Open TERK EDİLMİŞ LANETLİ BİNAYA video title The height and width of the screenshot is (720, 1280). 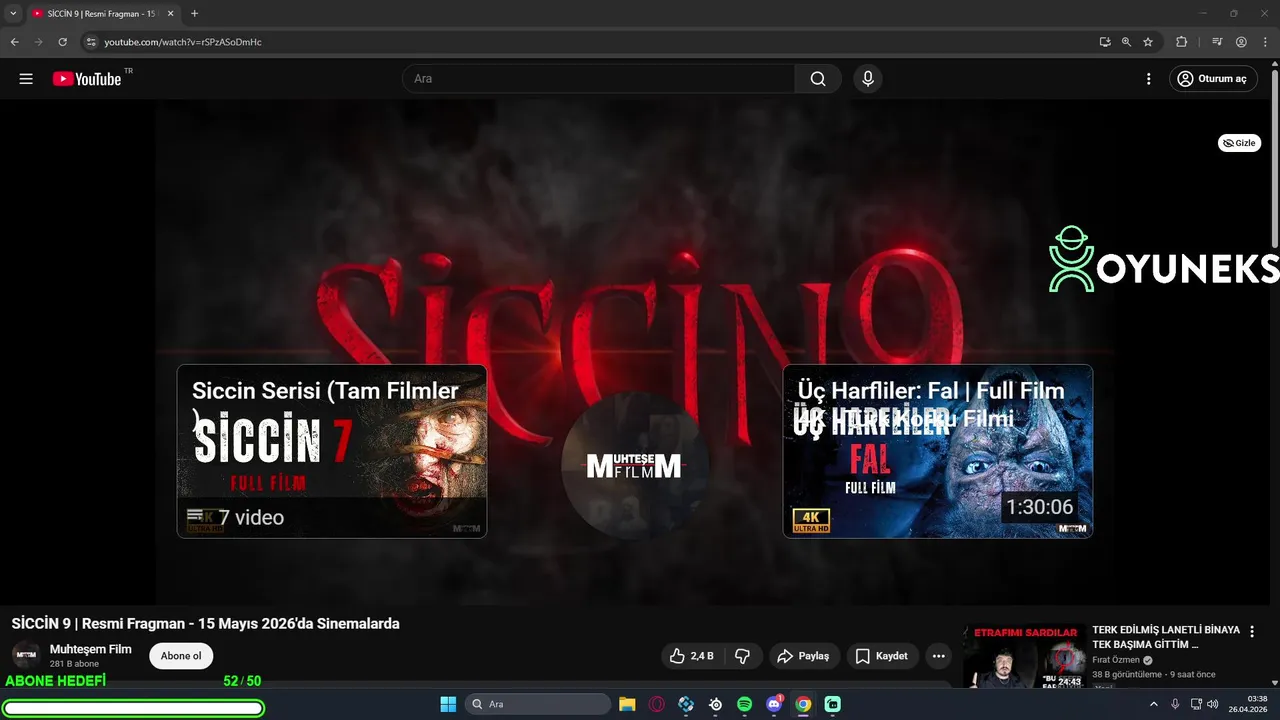[x=1166, y=637]
